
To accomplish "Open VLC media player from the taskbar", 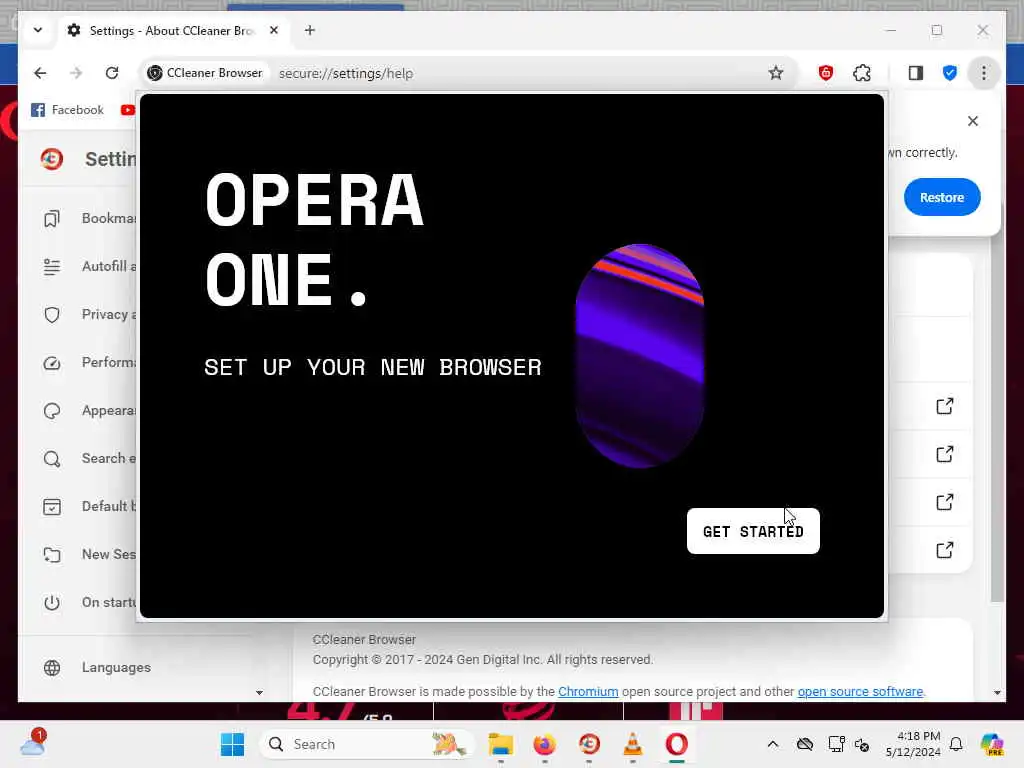I will click(633, 744).
